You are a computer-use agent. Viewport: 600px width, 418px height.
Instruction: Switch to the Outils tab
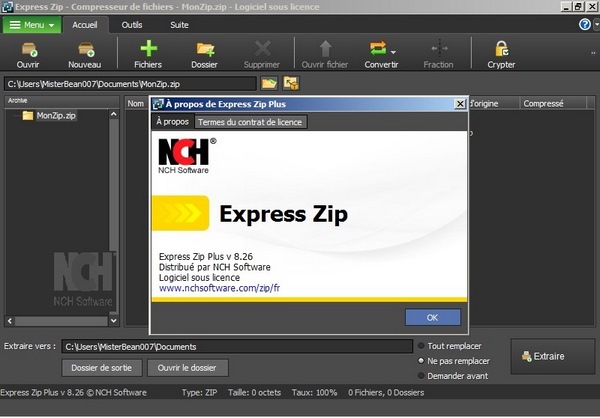pyautogui.click(x=132, y=25)
